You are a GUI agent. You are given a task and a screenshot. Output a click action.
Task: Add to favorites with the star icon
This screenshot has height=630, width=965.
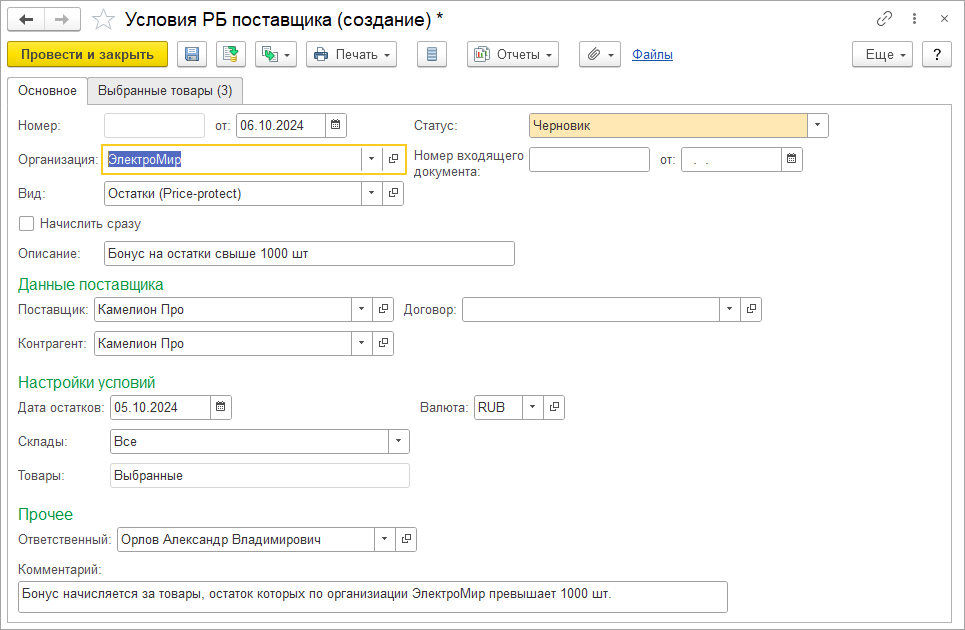(102, 19)
